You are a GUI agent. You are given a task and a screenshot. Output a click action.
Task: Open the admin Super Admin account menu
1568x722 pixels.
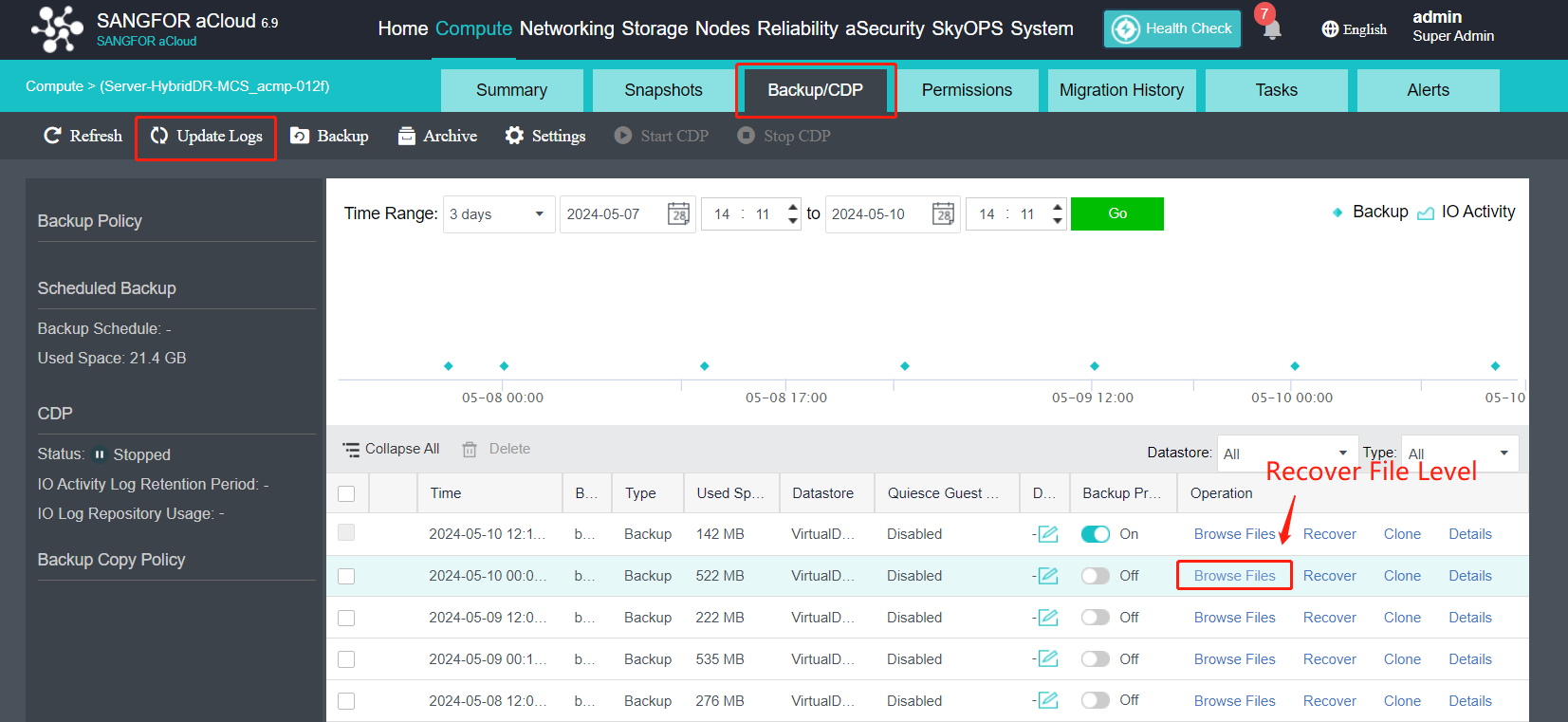click(x=1453, y=27)
